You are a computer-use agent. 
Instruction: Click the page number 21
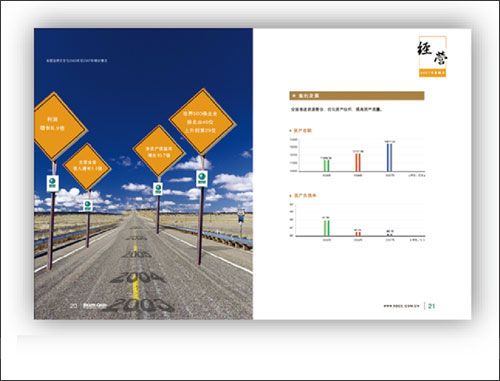pyautogui.click(x=431, y=306)
